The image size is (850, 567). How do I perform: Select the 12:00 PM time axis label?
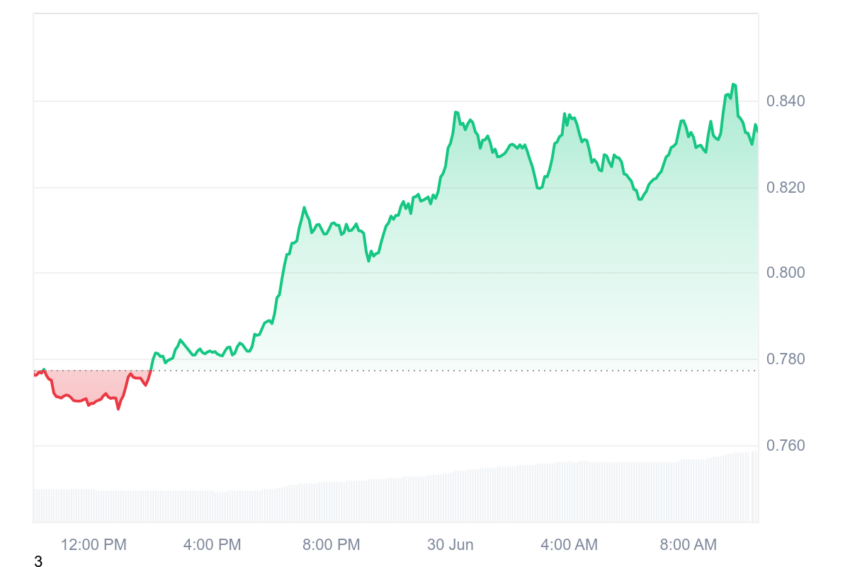click(94, 545)
